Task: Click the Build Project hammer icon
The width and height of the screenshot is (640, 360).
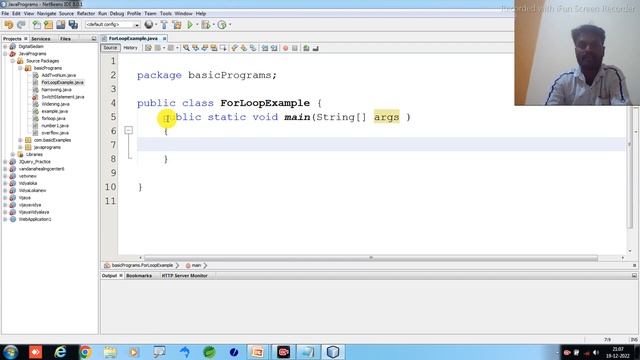Action: point(164,25)
